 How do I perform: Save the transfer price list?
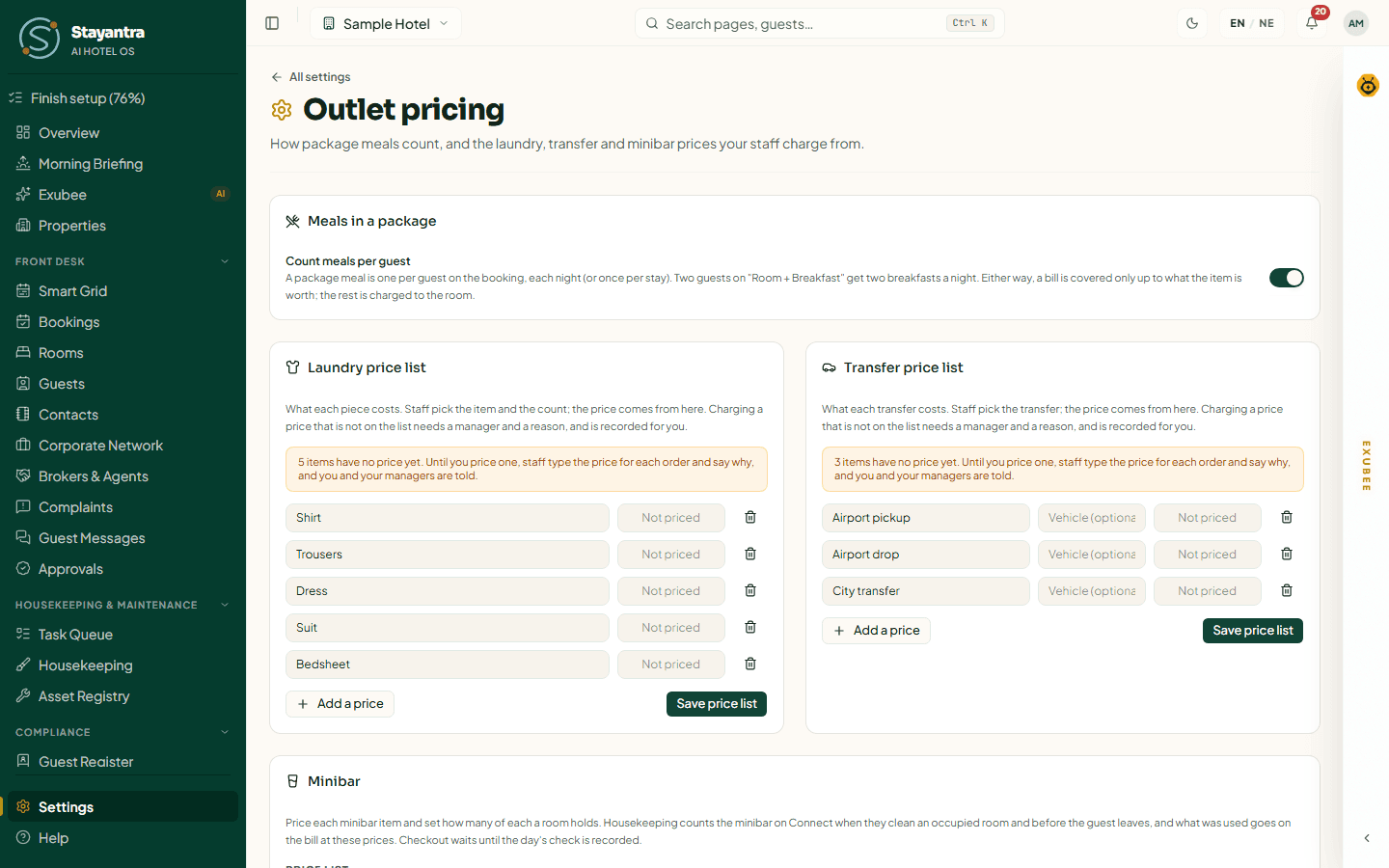tap(1253, 631)
